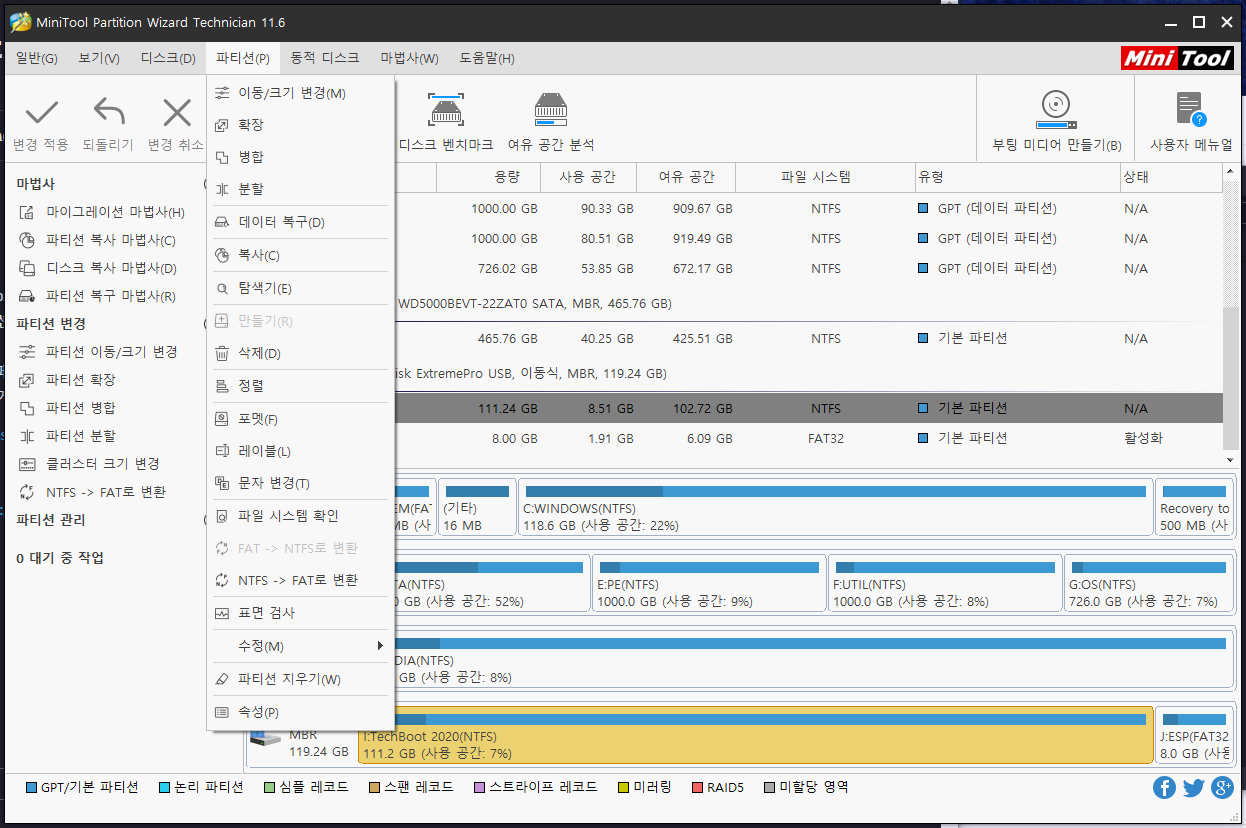
Task: Click sidebar NTFS -> FAT로 변환 entry
Action: [x=92, y=492]
